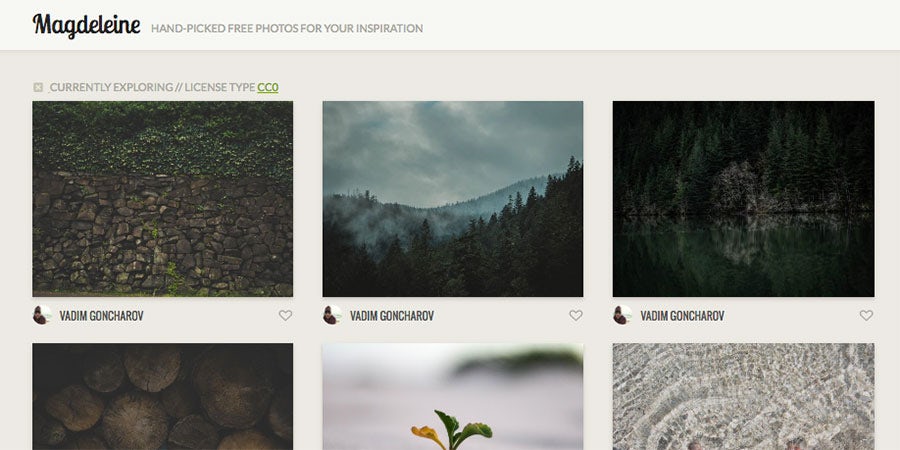Open the small plant sprout photo
This screenshot has height=450, width=900.
click(x=453, y=397)
